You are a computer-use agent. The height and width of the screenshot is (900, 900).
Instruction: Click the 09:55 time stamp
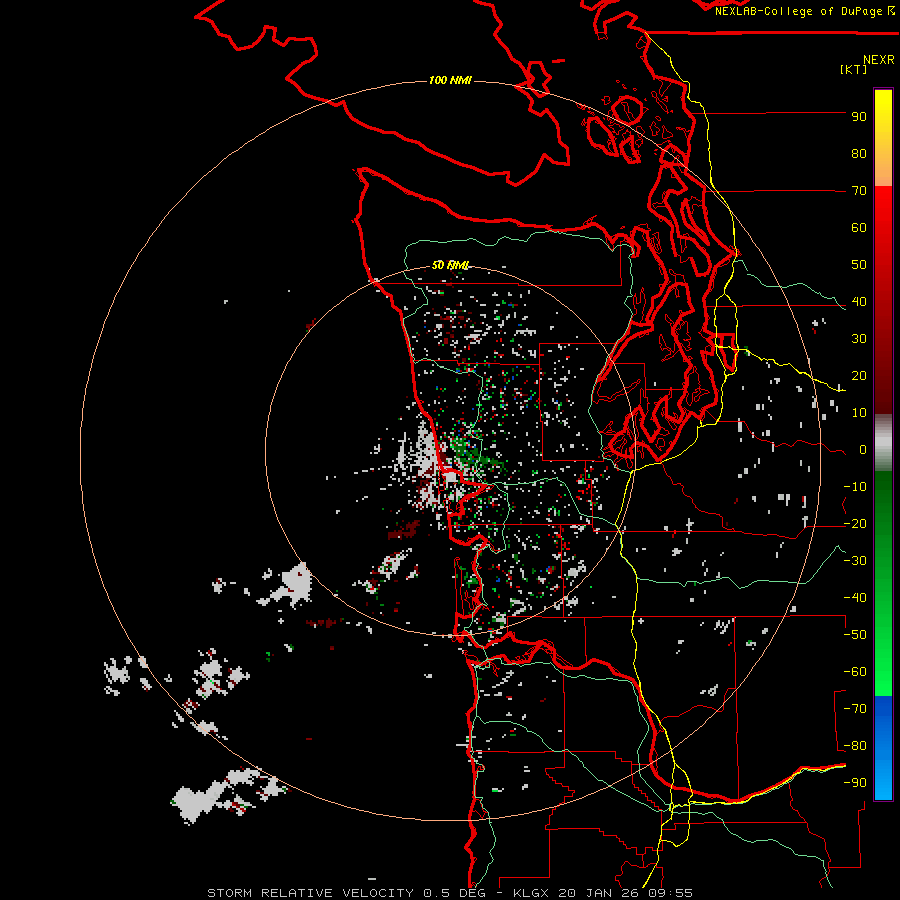[x=669, y=893]
